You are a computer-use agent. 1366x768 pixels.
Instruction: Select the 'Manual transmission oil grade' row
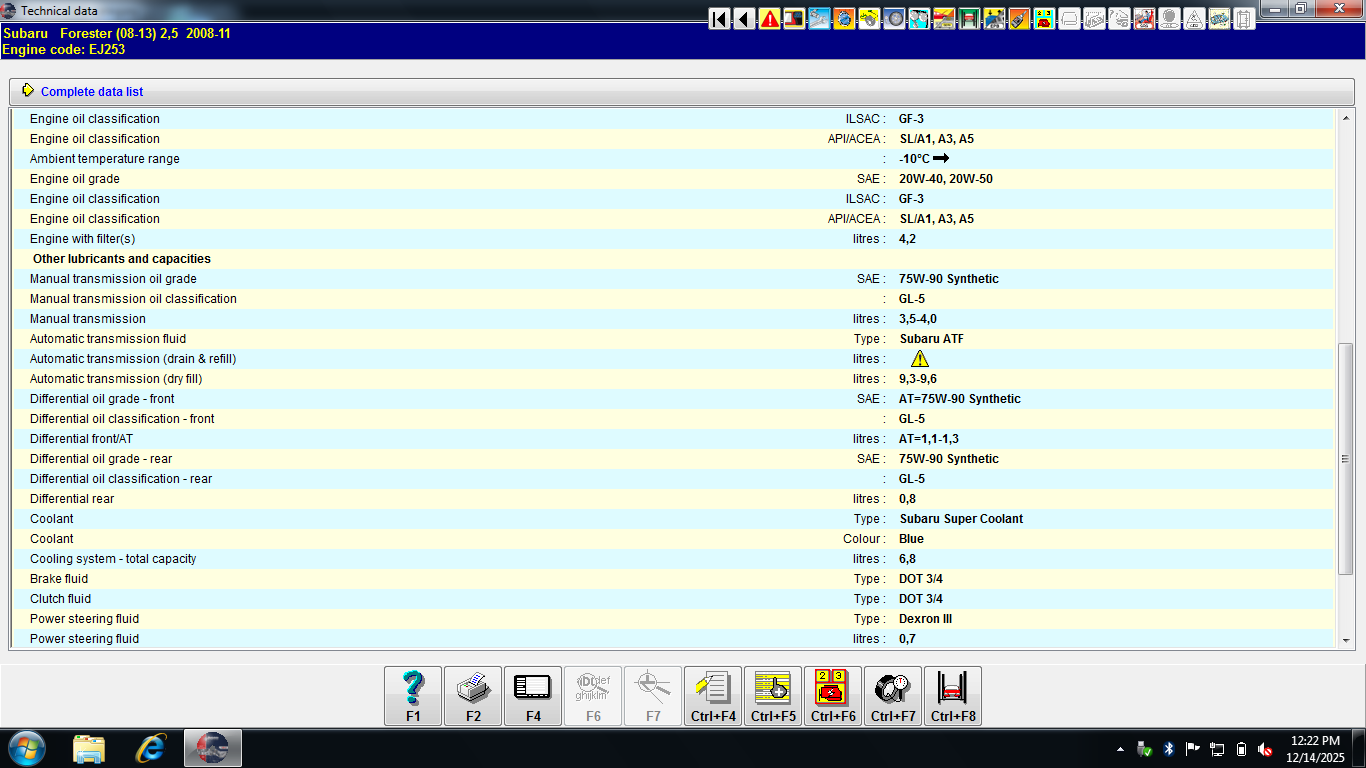coord(672,279)
